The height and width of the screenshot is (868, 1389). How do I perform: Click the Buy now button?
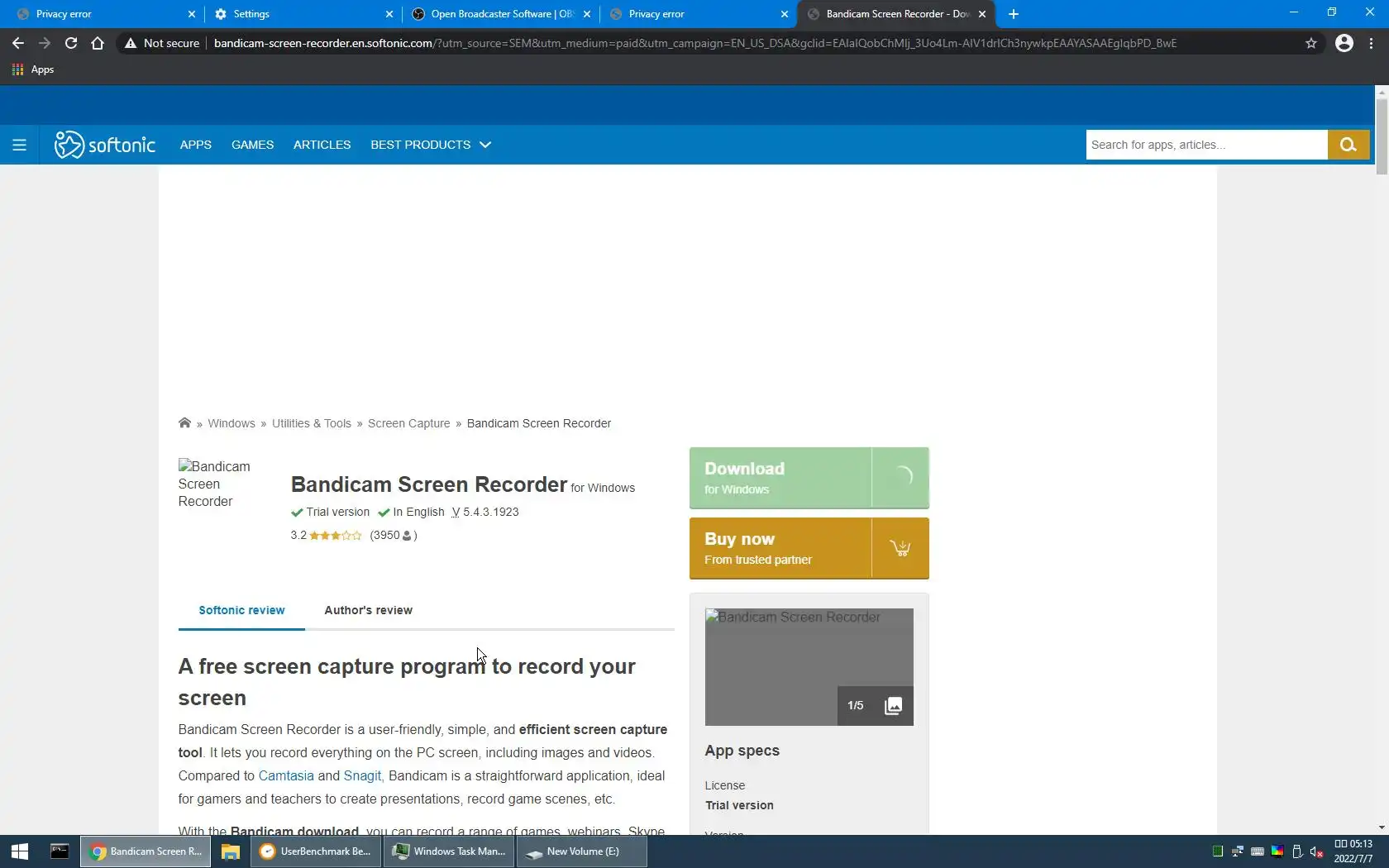click(x=809, y=548)
